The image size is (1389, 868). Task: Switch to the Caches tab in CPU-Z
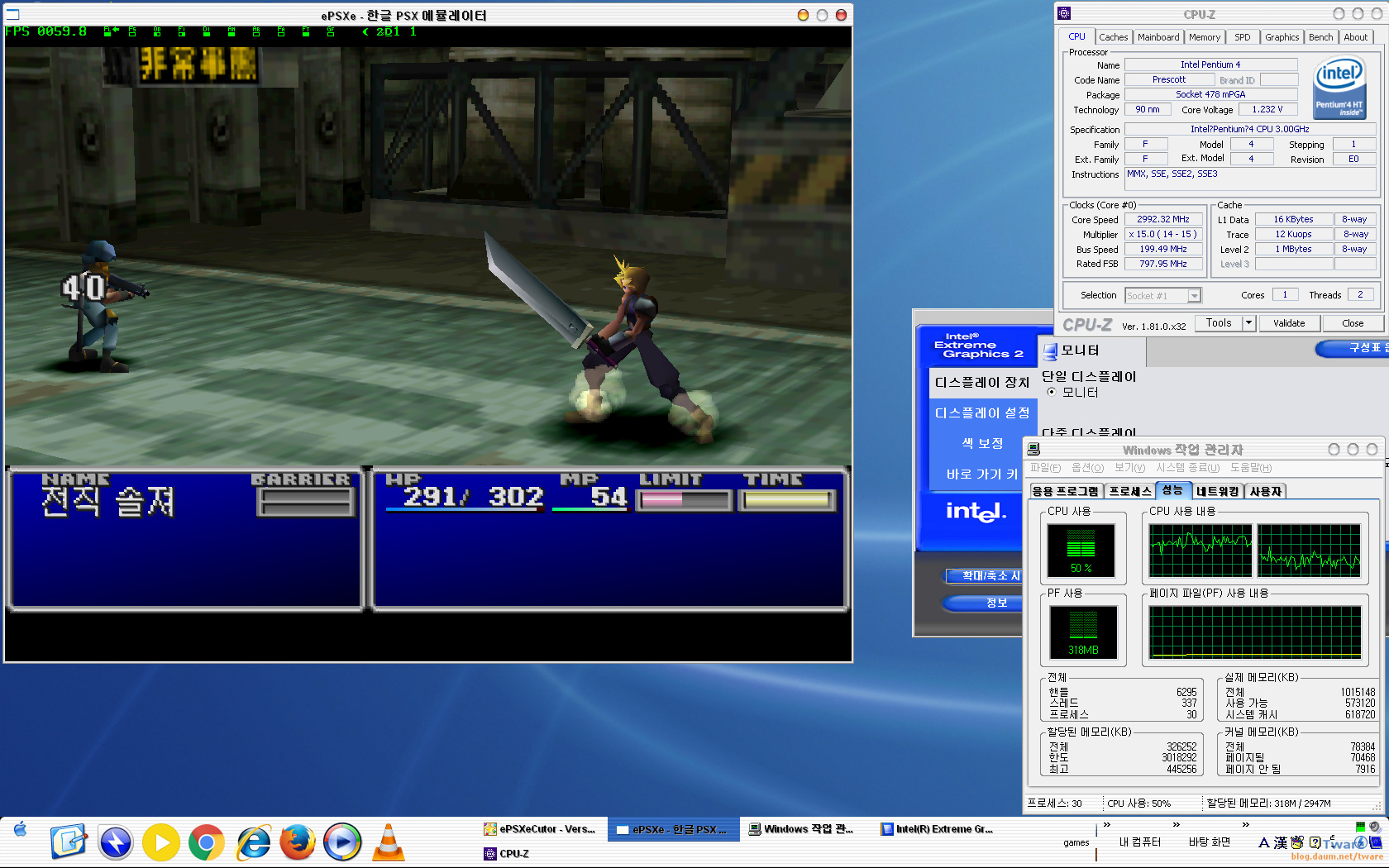coord(1114,37)
